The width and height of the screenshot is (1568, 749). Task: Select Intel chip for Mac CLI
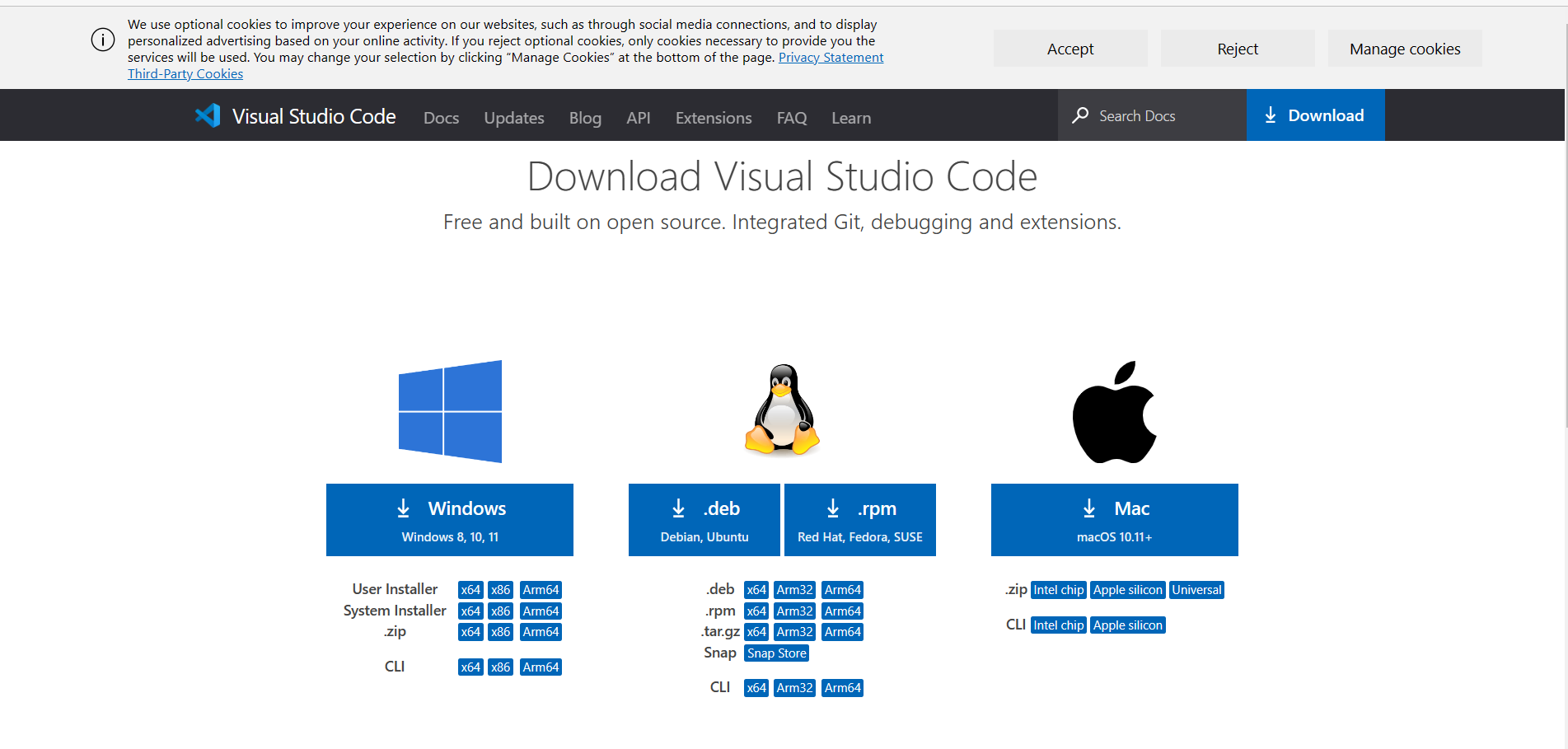tap(1059, 625)
